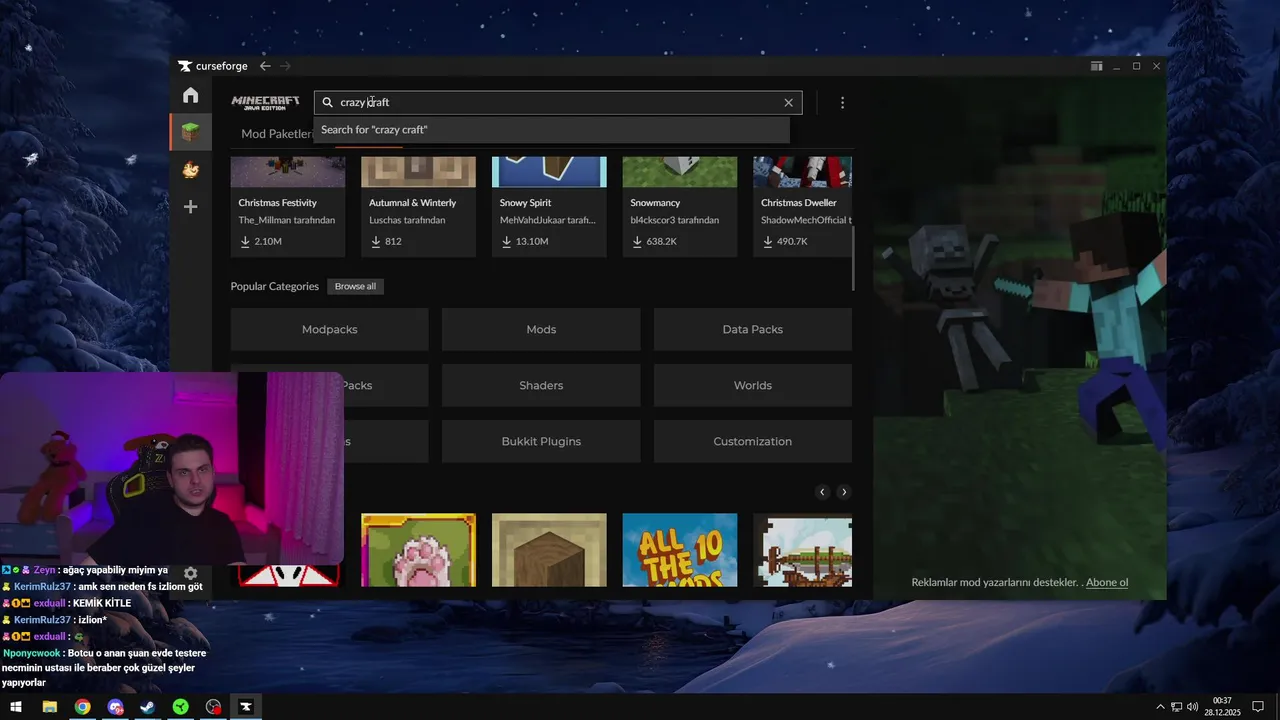The height and width of the screenshot is (720, 1280).
Task: Open the Christmas Festivity mod card
Action: tap(288, 206)
